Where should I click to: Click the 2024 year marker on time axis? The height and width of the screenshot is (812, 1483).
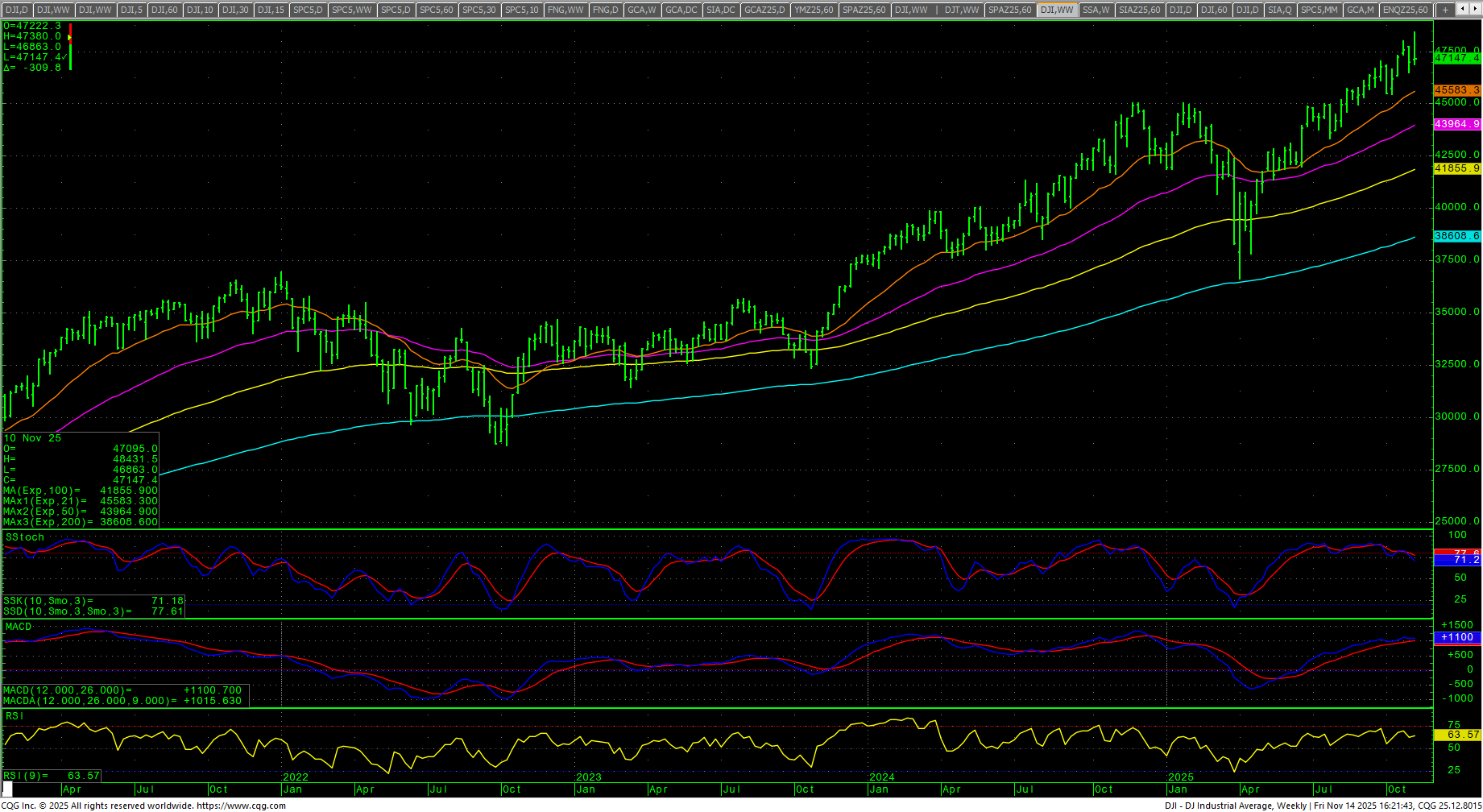[881, 777]
